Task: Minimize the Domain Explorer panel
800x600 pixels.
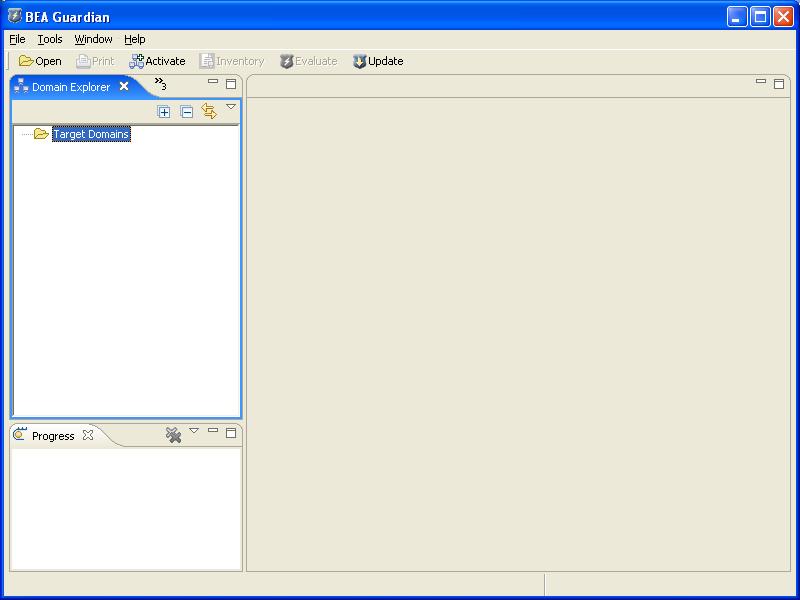Action: coord(213,81)
